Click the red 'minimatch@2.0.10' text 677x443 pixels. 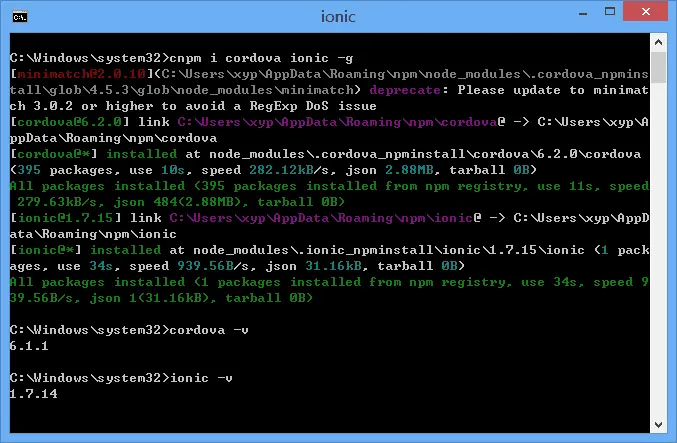pos(81,74)
